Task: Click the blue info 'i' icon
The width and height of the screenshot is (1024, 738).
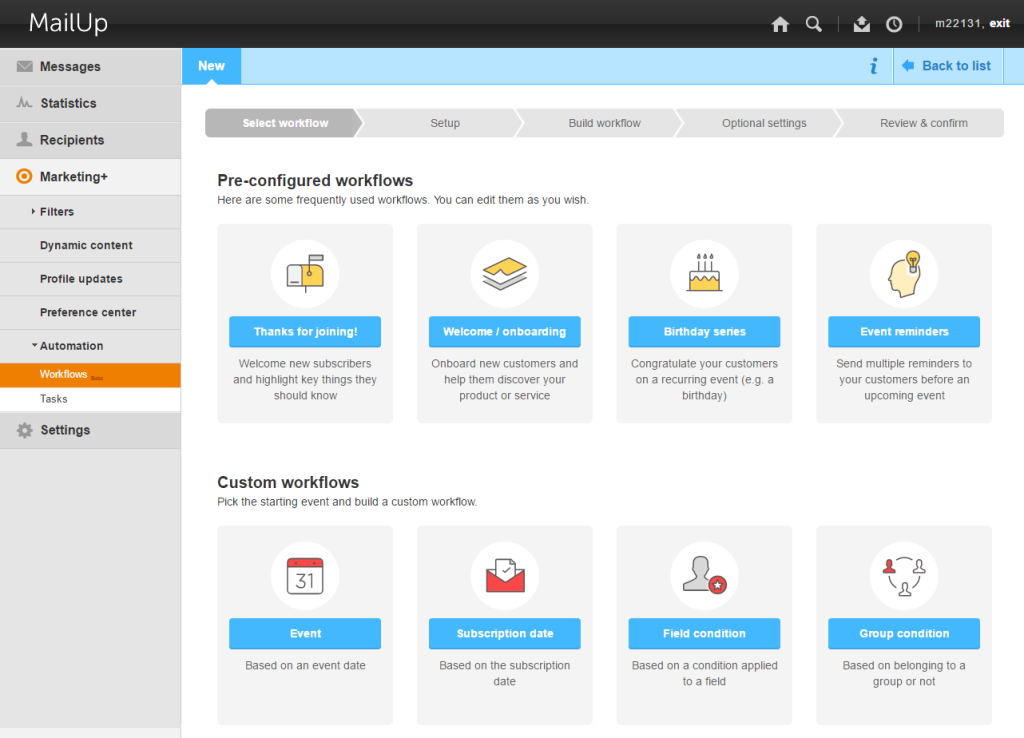Action: click(x=873, y=66)
